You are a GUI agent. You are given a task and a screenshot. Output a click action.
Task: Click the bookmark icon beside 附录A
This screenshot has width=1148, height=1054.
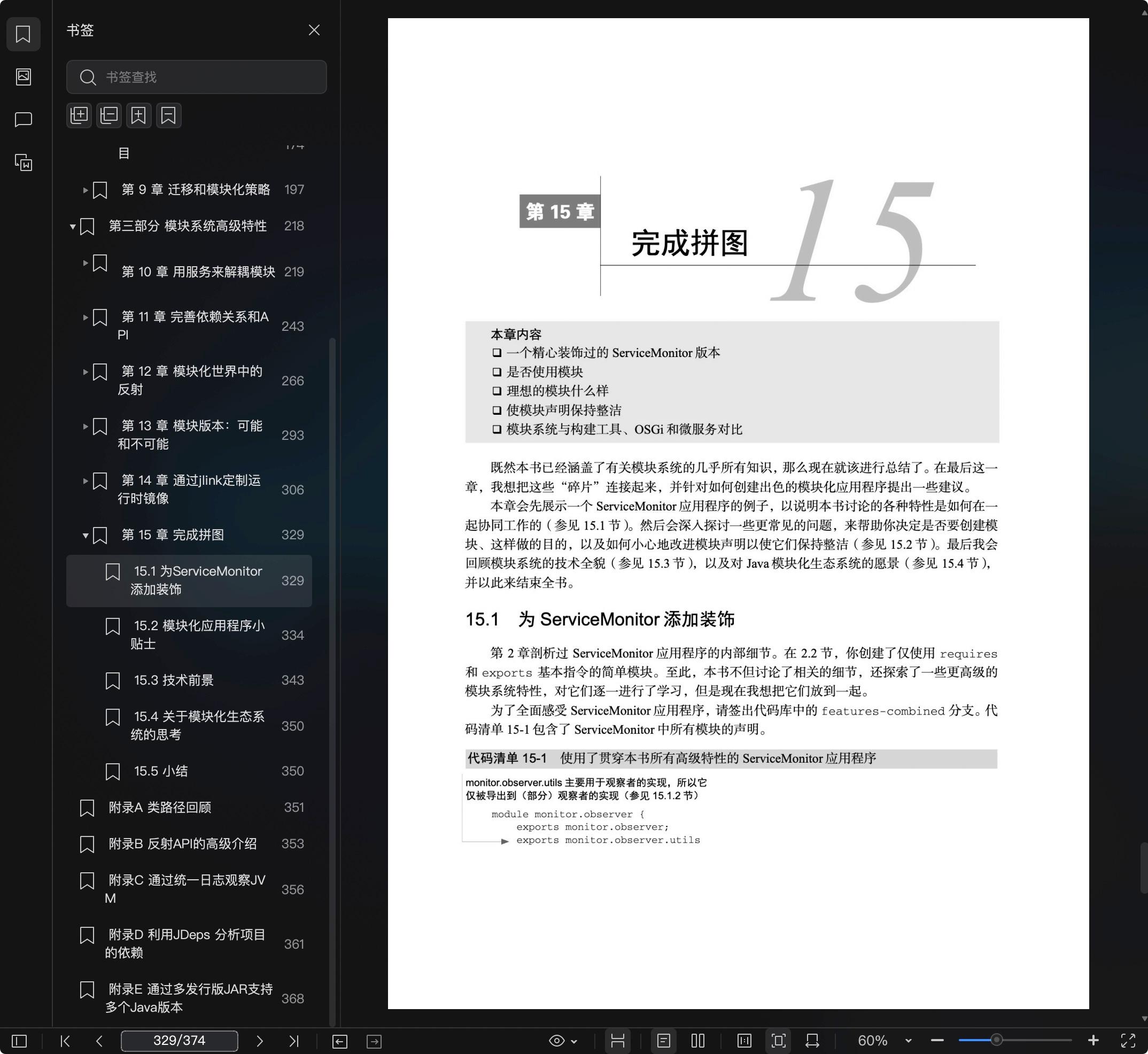87,808
